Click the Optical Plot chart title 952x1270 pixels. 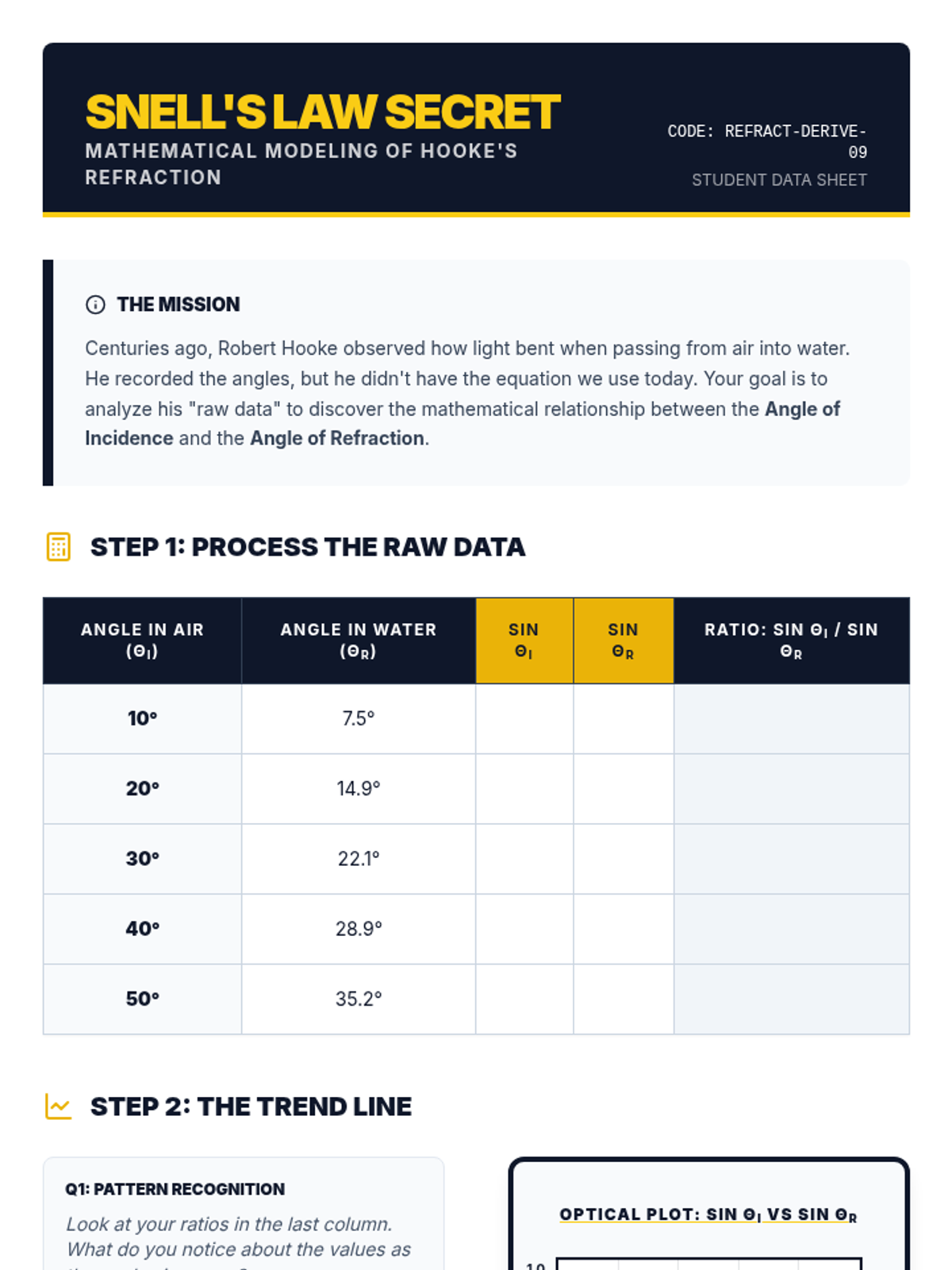708,1214
